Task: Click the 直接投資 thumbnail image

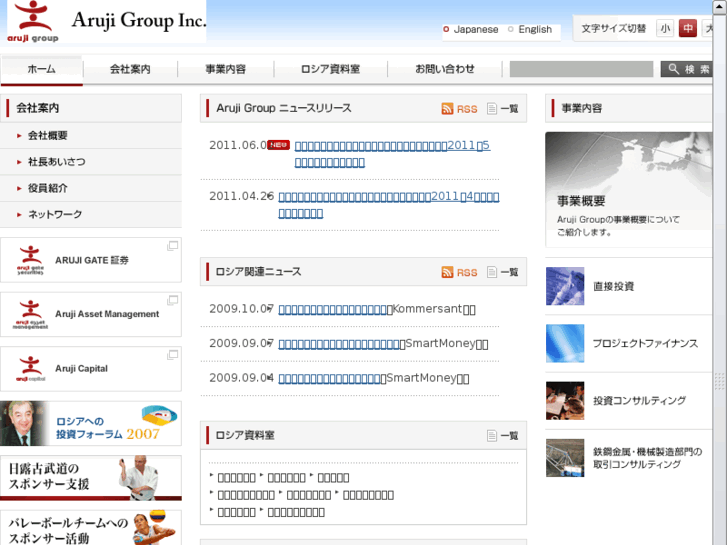Action: click(x=565, y=286)
